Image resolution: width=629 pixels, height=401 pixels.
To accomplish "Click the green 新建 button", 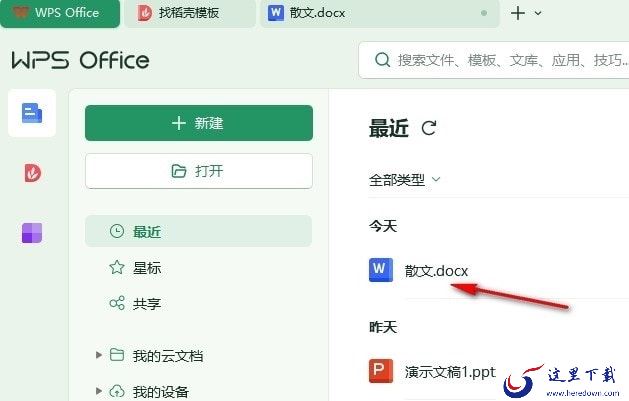I will [x=198, y=123].
